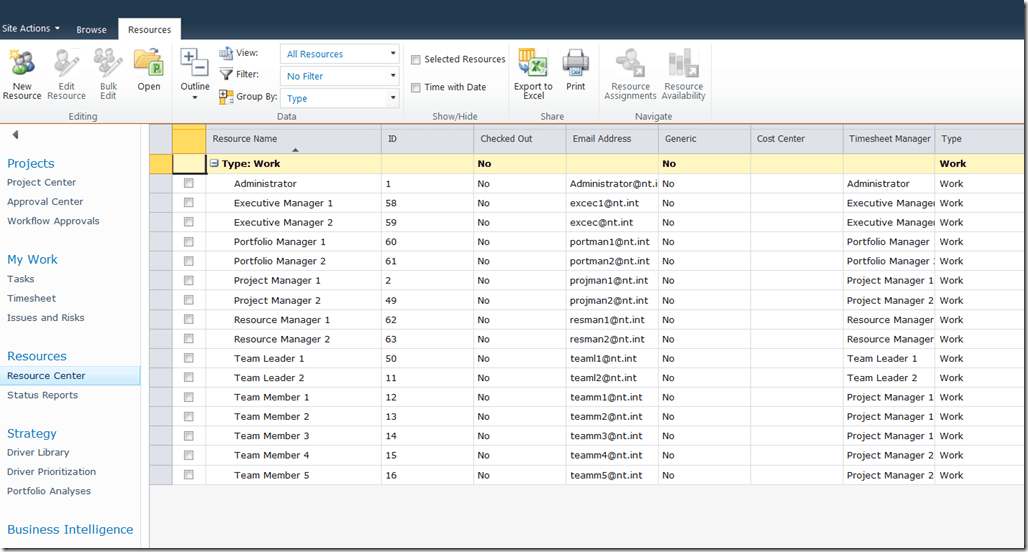Go to Project Center link

tap(41, 183)
